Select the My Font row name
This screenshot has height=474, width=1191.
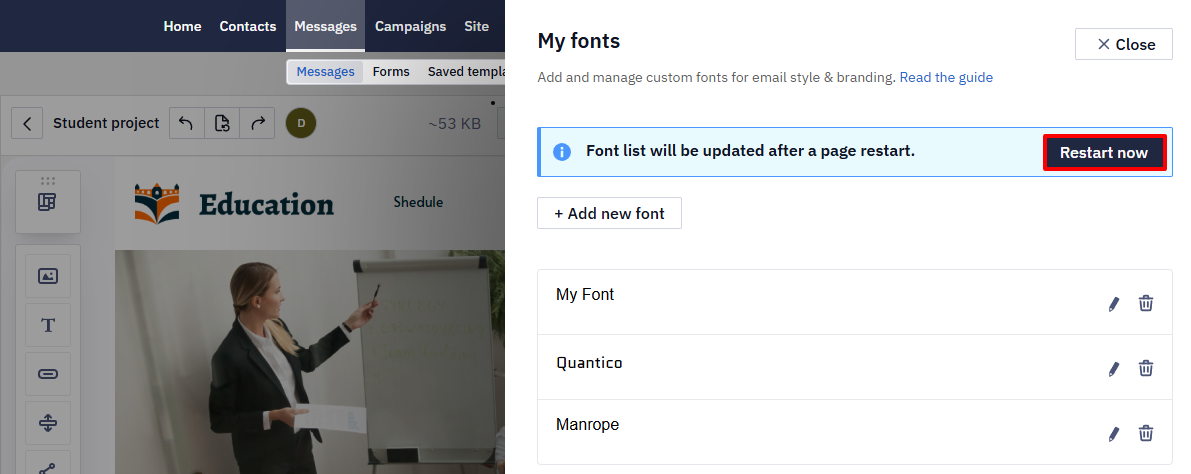tap(585, 294)
